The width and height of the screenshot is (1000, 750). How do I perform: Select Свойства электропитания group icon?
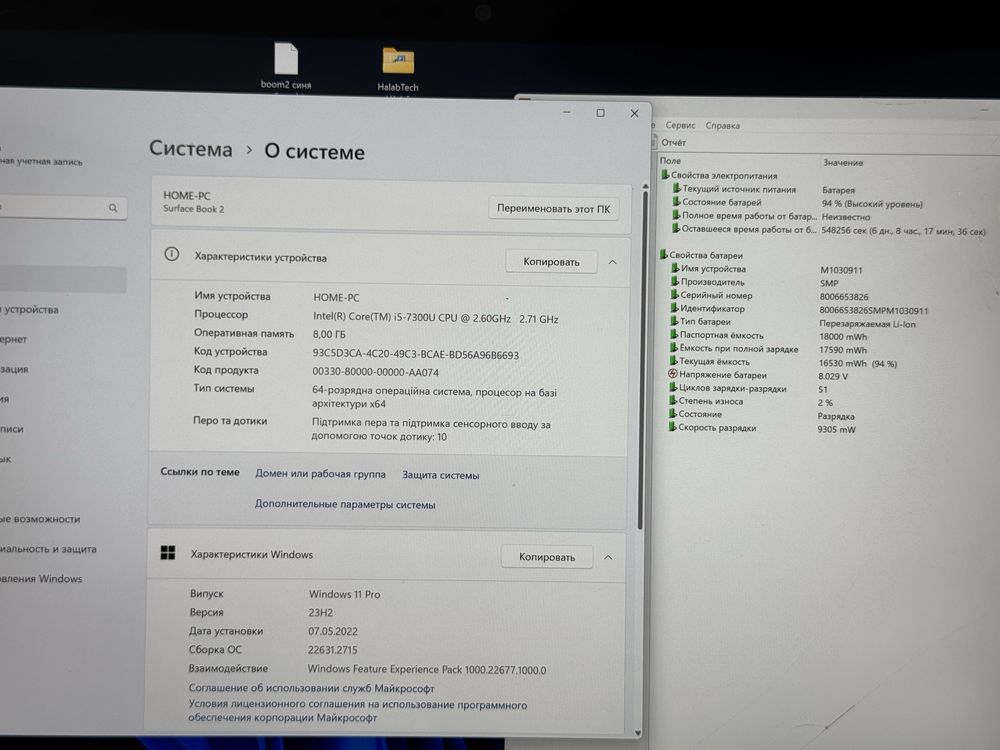[x=665, y=175]
